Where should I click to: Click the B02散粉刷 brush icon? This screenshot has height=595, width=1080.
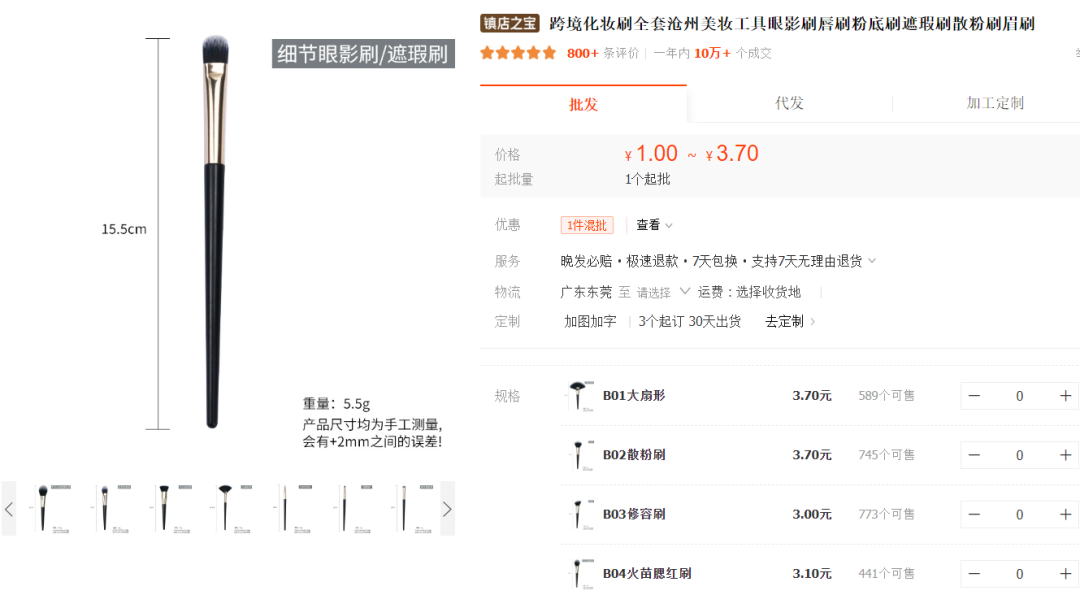click(577, 455)
